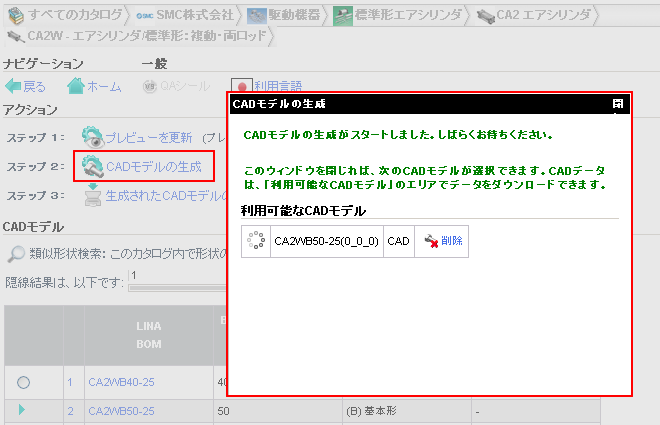Go back with the 戻る arrow
Viewport: 660px width, 425px height.
click(x=14, y=87)
